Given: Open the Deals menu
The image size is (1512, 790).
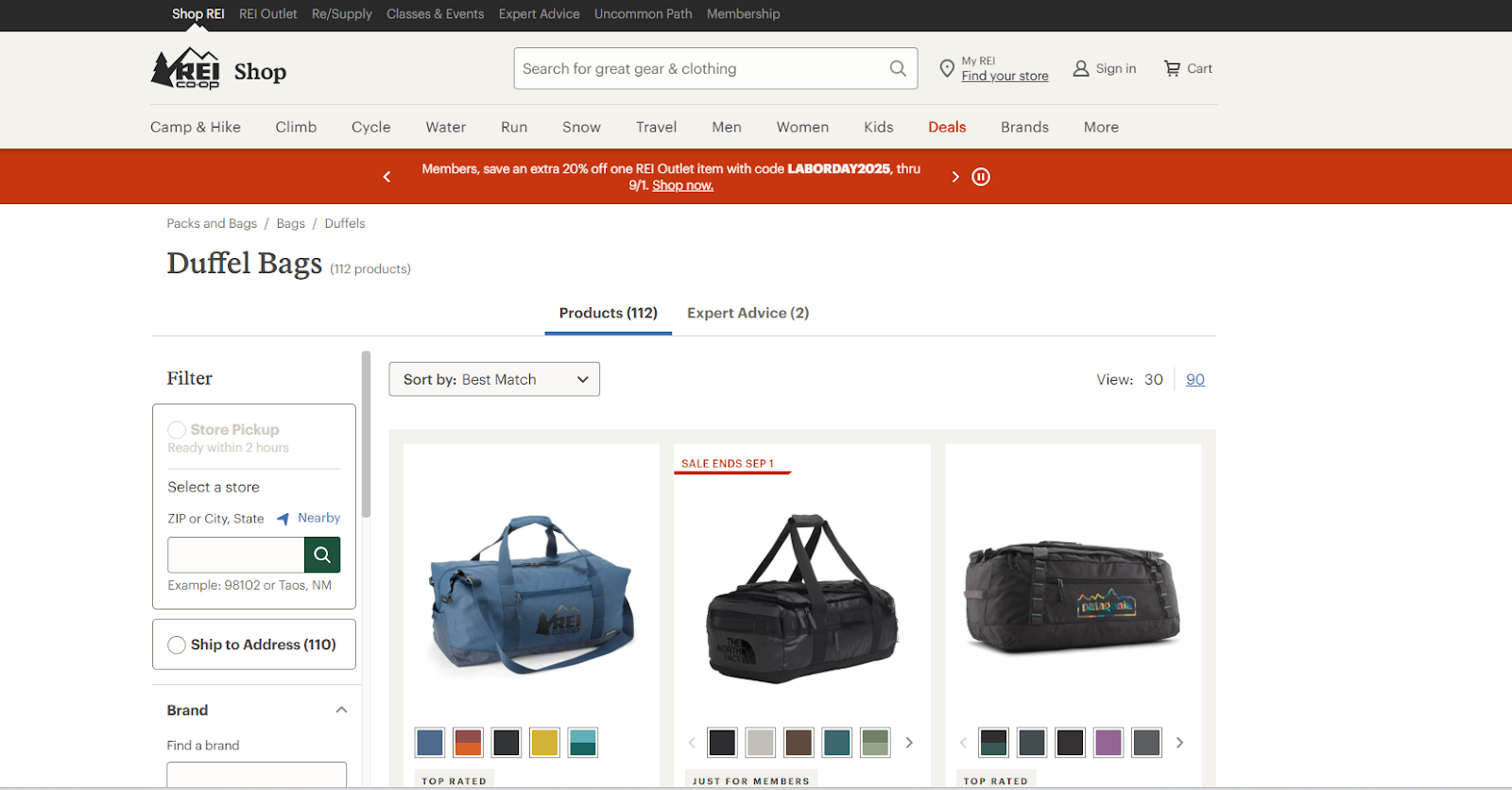Looking at the screenshot, I should pos(947,127).
